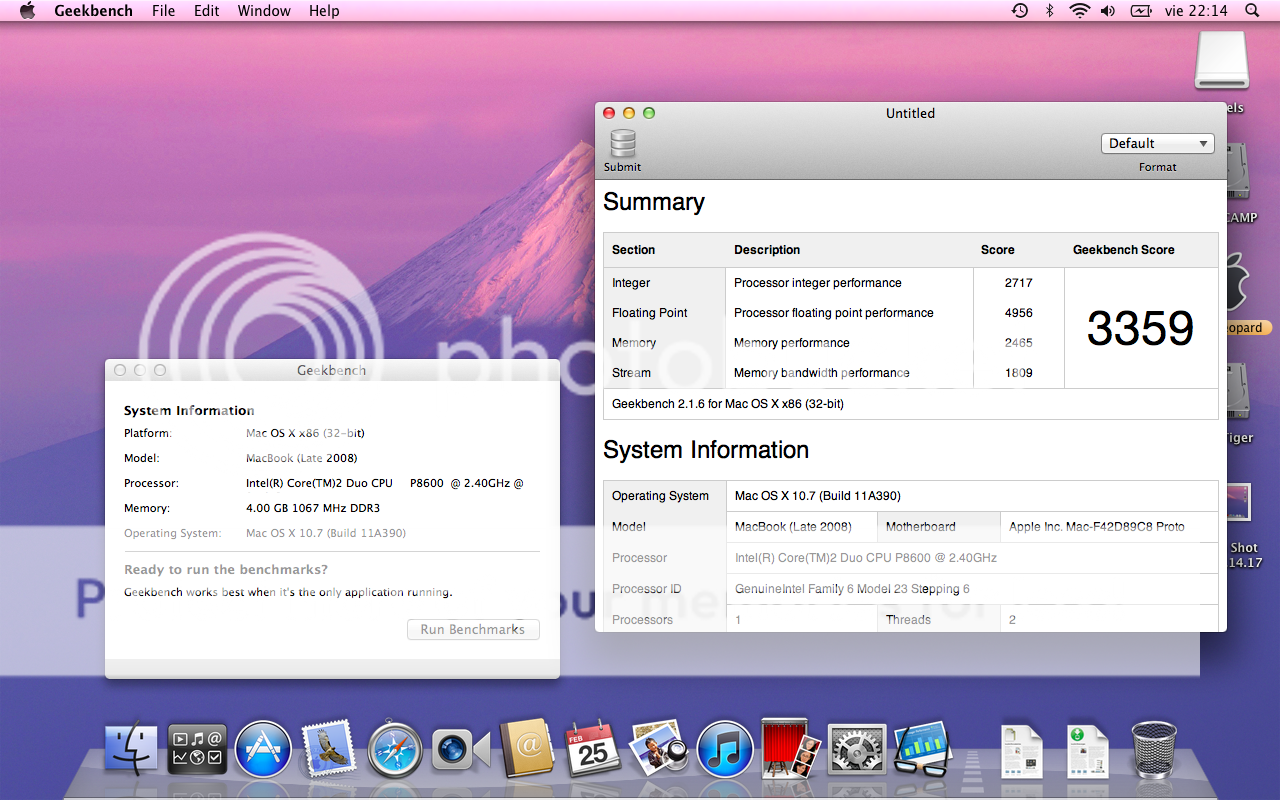The image size is (1280, 800).
Task: Click Run Benchmarks button
Action: pos(473,630)
